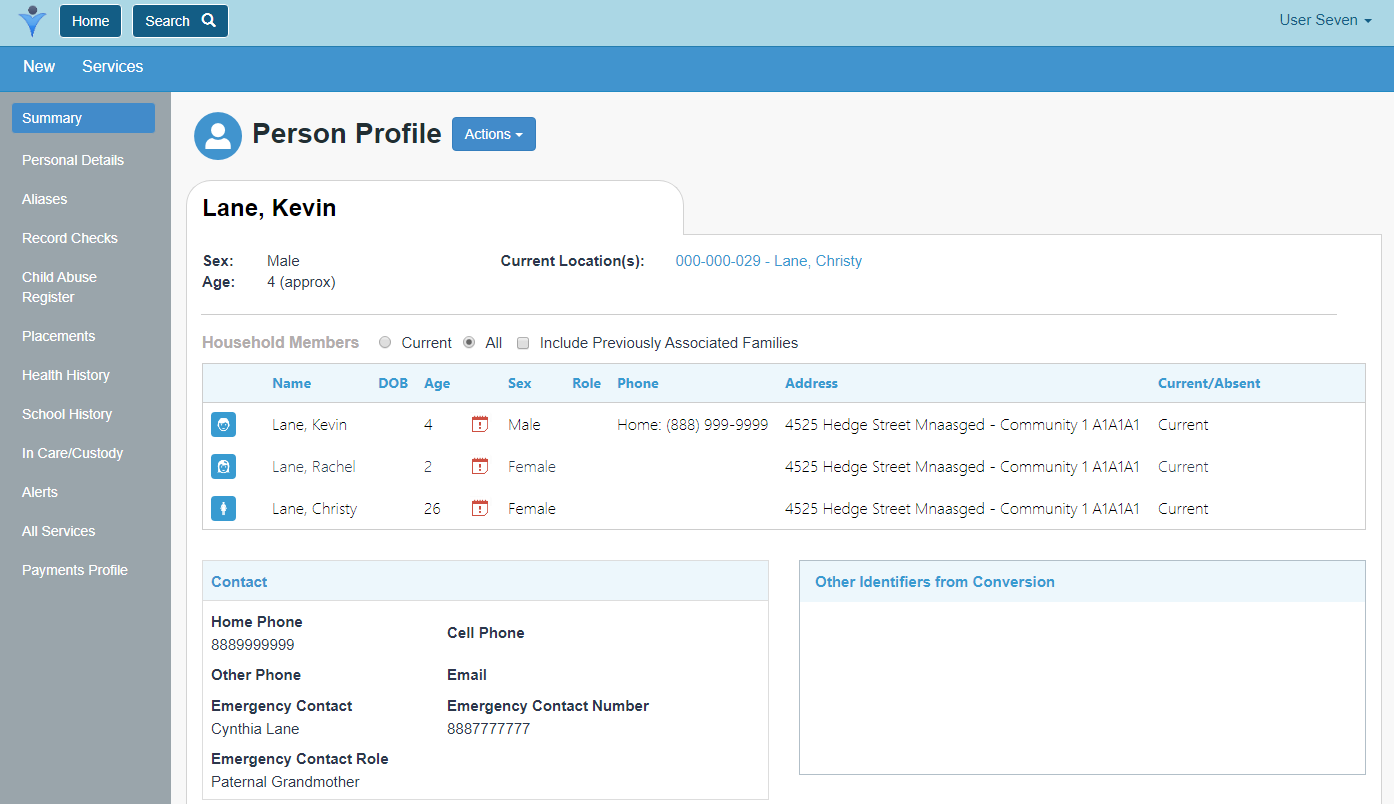1394x804 pixels.
Task: Click the calendar alert icon in Kevin's row
Action: (480, 425)
